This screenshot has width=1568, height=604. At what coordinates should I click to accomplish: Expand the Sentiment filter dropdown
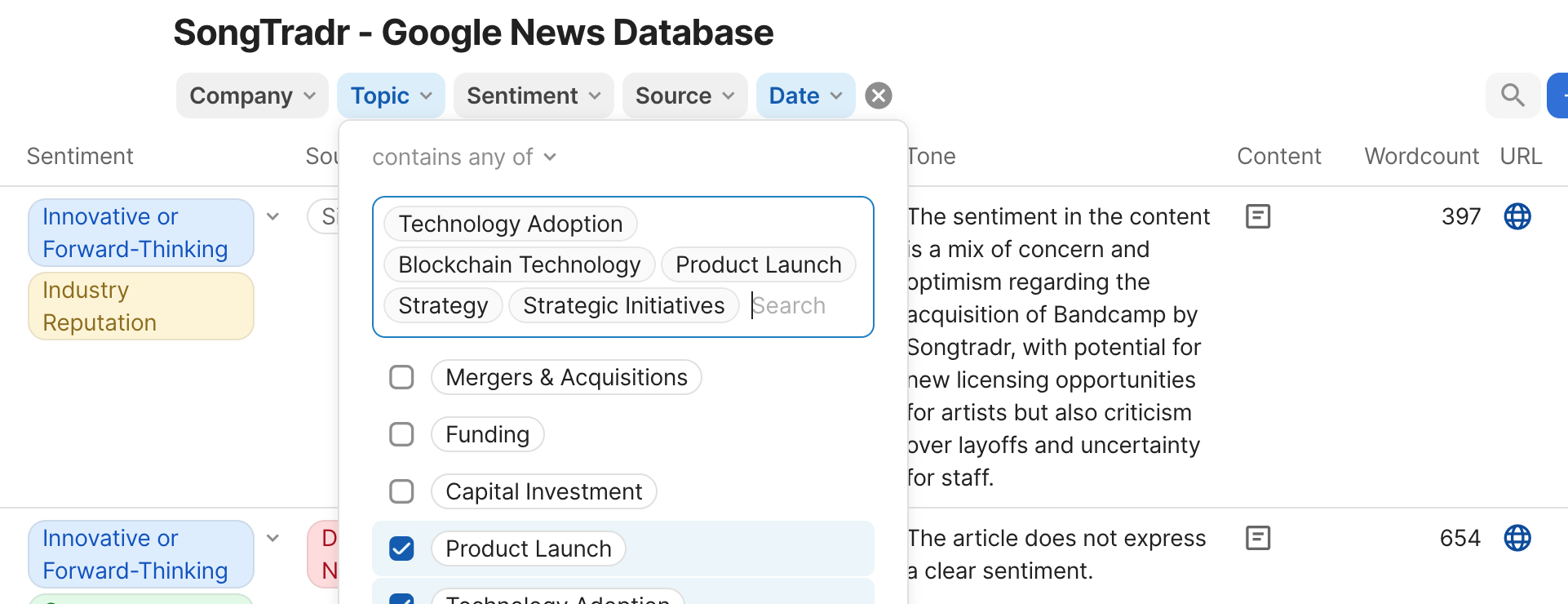pyautogui.click(x=534, y=95)
